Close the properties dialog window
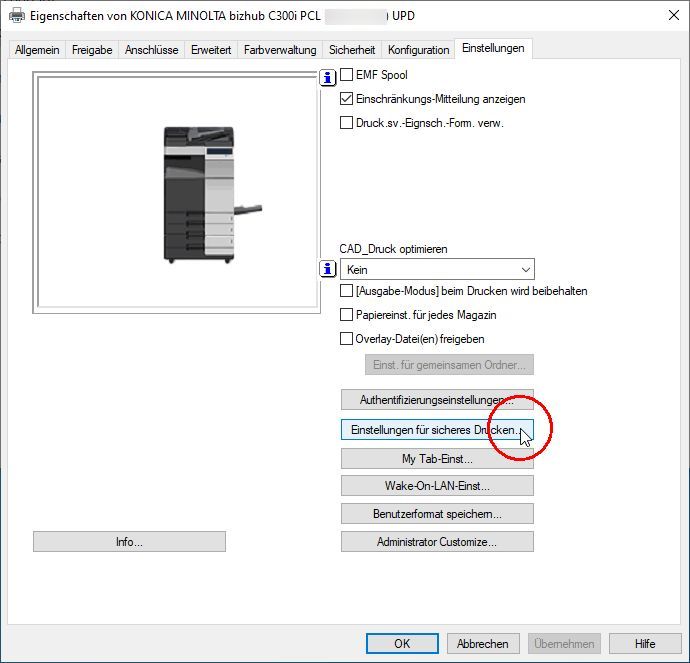Image resolution: width=690 pixels, height=663 pixels. click(668, 16)
